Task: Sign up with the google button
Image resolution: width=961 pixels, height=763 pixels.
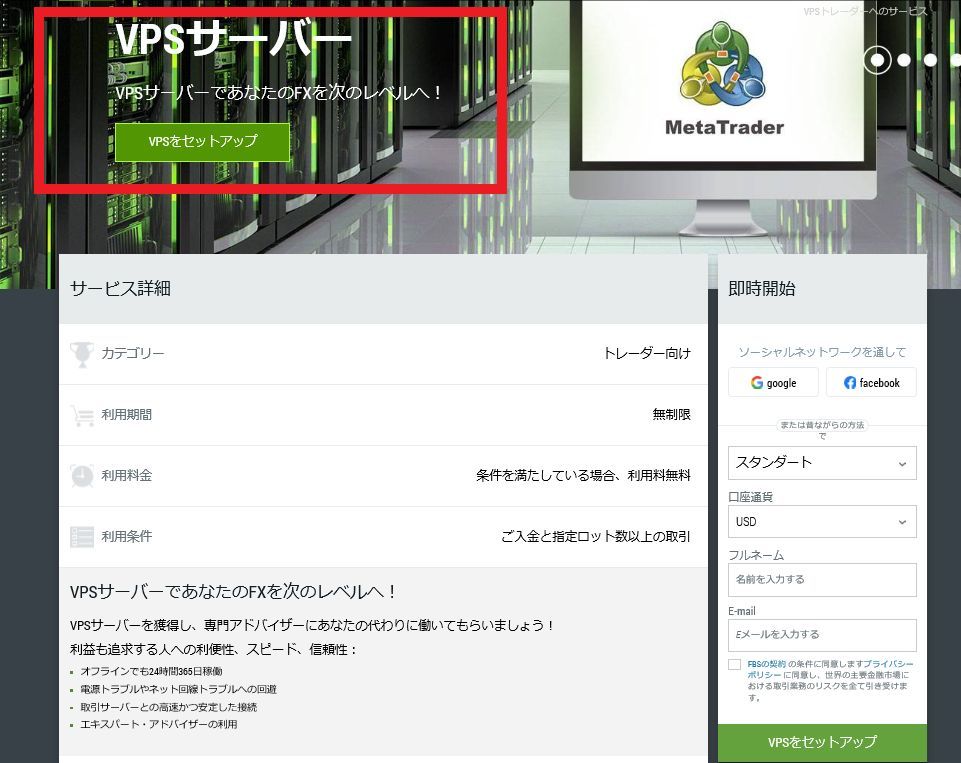Action: [773, 382]
